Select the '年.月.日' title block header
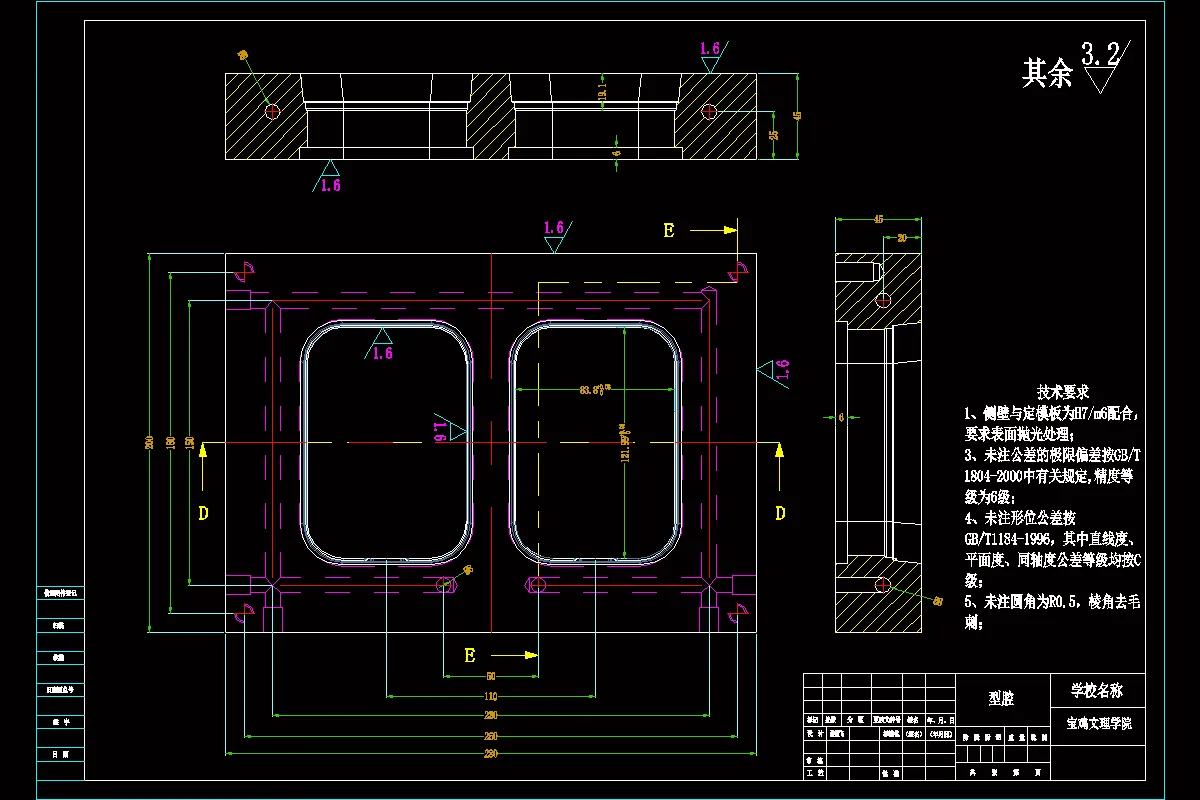Viewport: 1200px width, 800px height. (x=941, y=719)
